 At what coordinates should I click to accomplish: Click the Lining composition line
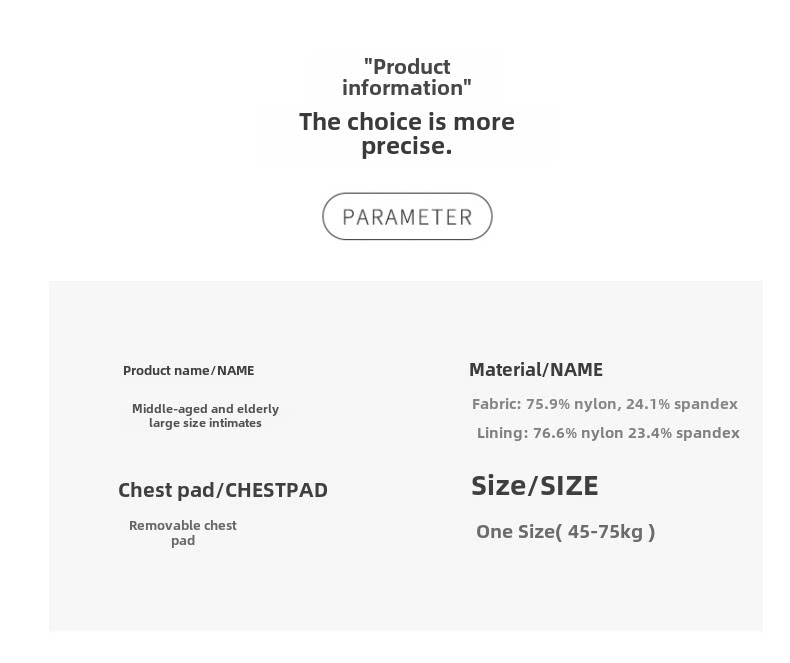coord(608,433)
